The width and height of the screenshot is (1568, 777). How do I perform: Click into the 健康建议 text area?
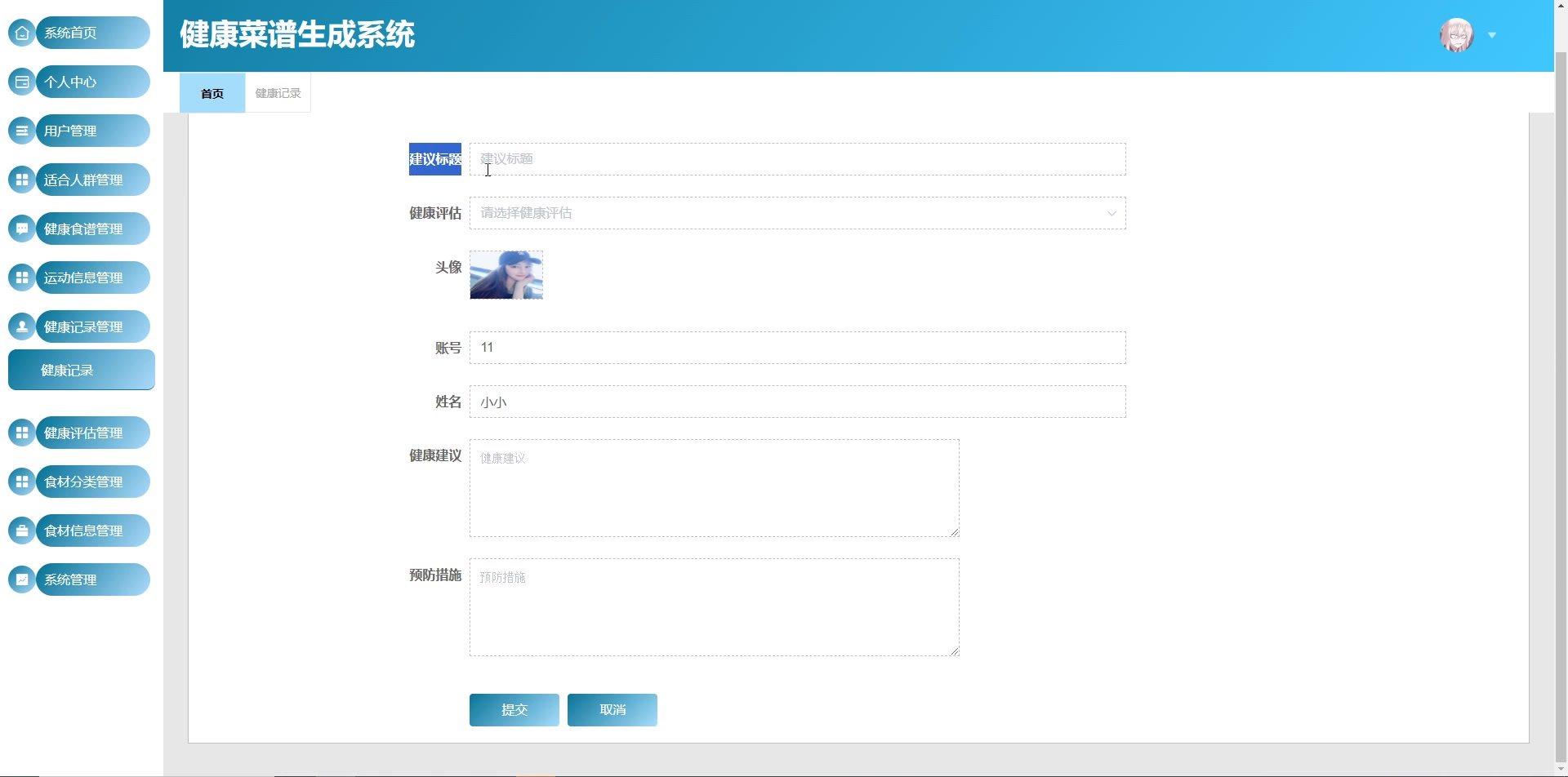point(715,488)
